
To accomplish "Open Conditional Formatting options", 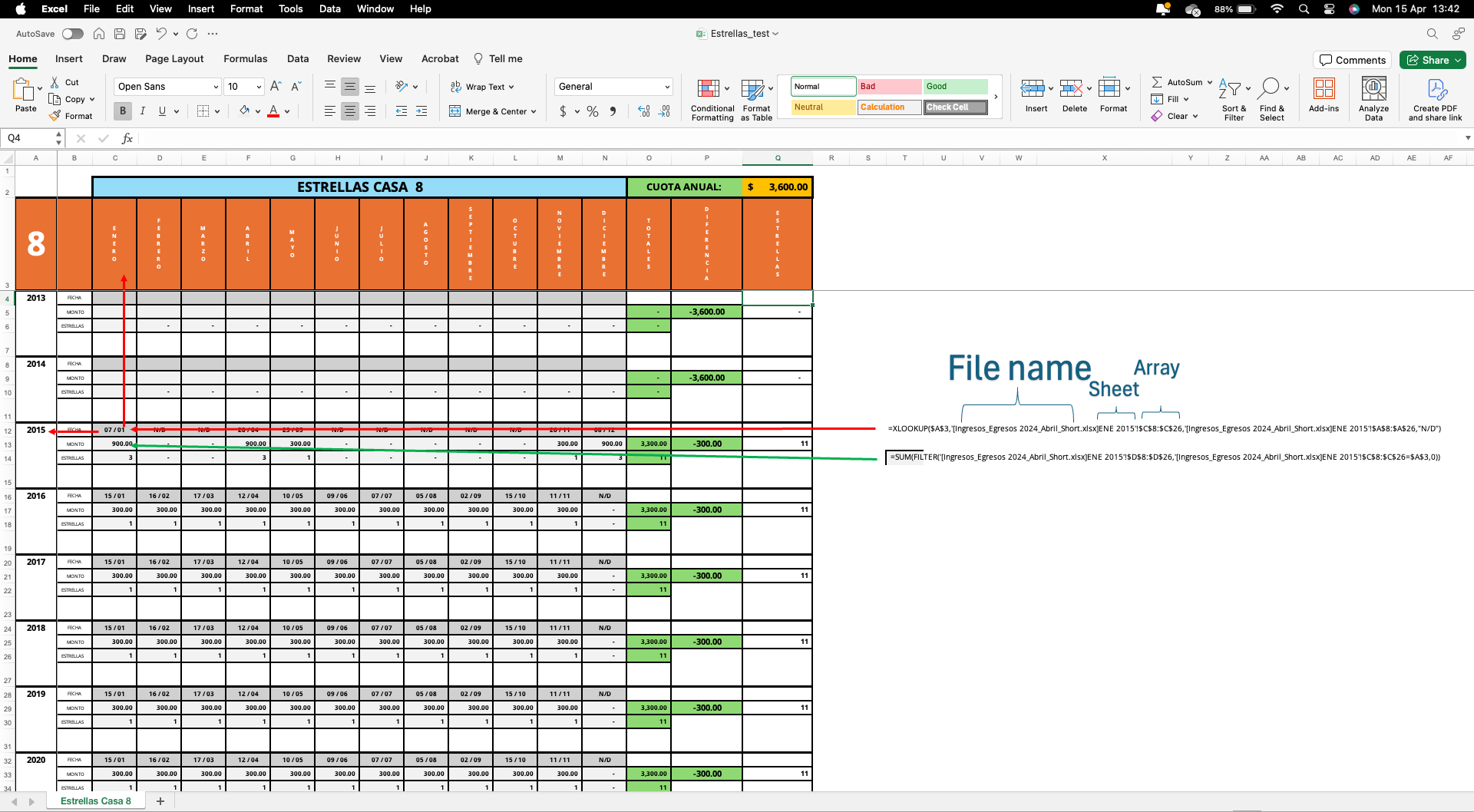I will 712,98.
